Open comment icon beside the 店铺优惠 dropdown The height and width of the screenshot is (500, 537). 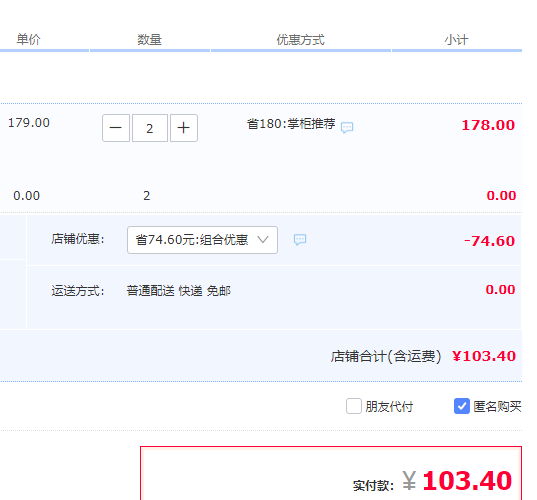pyautogui.click(x=300, y=239)
